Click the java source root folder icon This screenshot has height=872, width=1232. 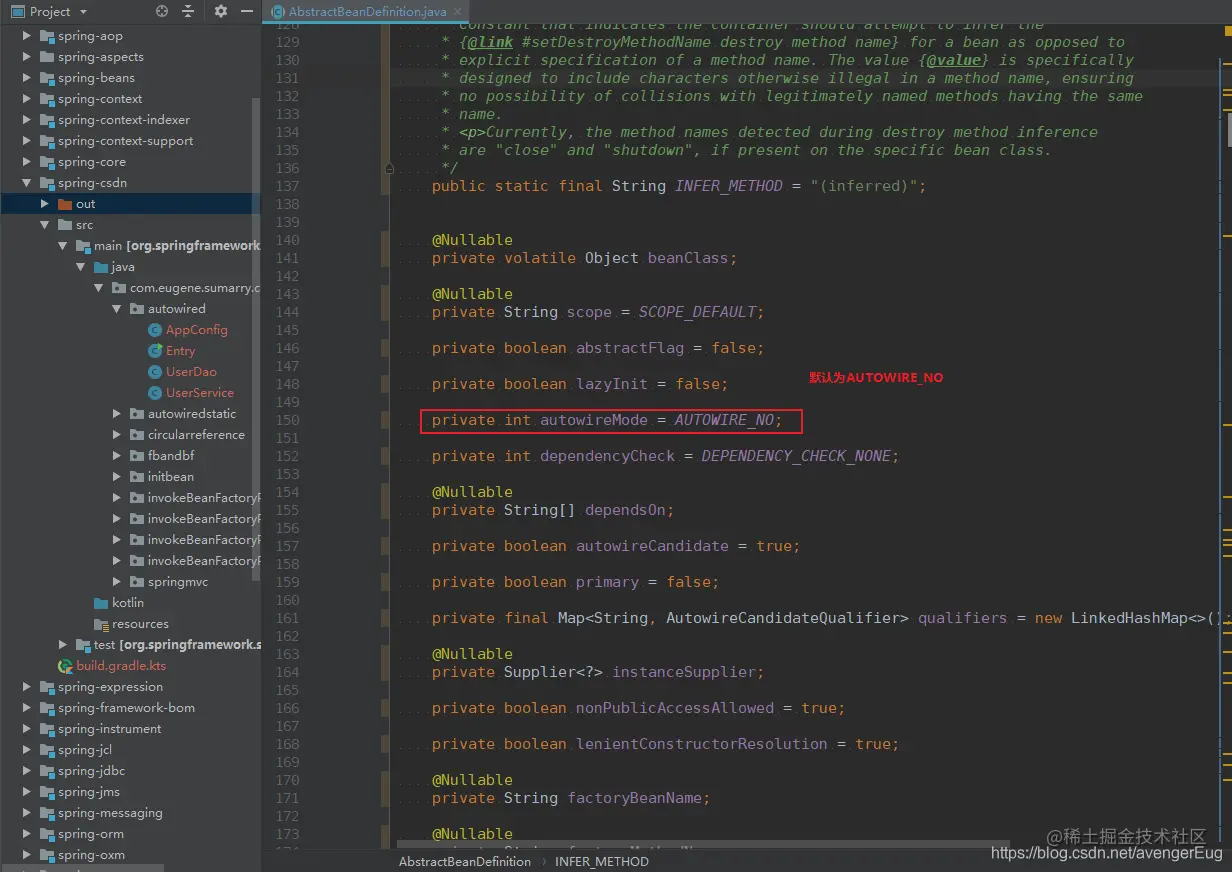click(101, 267)
